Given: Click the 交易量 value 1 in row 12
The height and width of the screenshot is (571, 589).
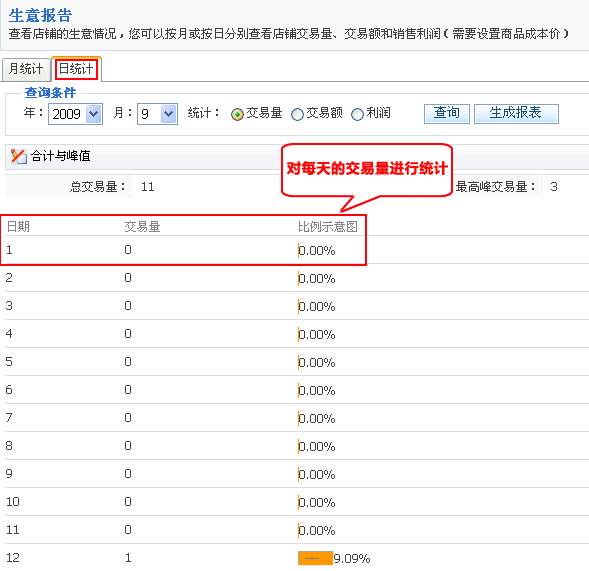Looking at the screenshot, I should [x=128, y=558].
